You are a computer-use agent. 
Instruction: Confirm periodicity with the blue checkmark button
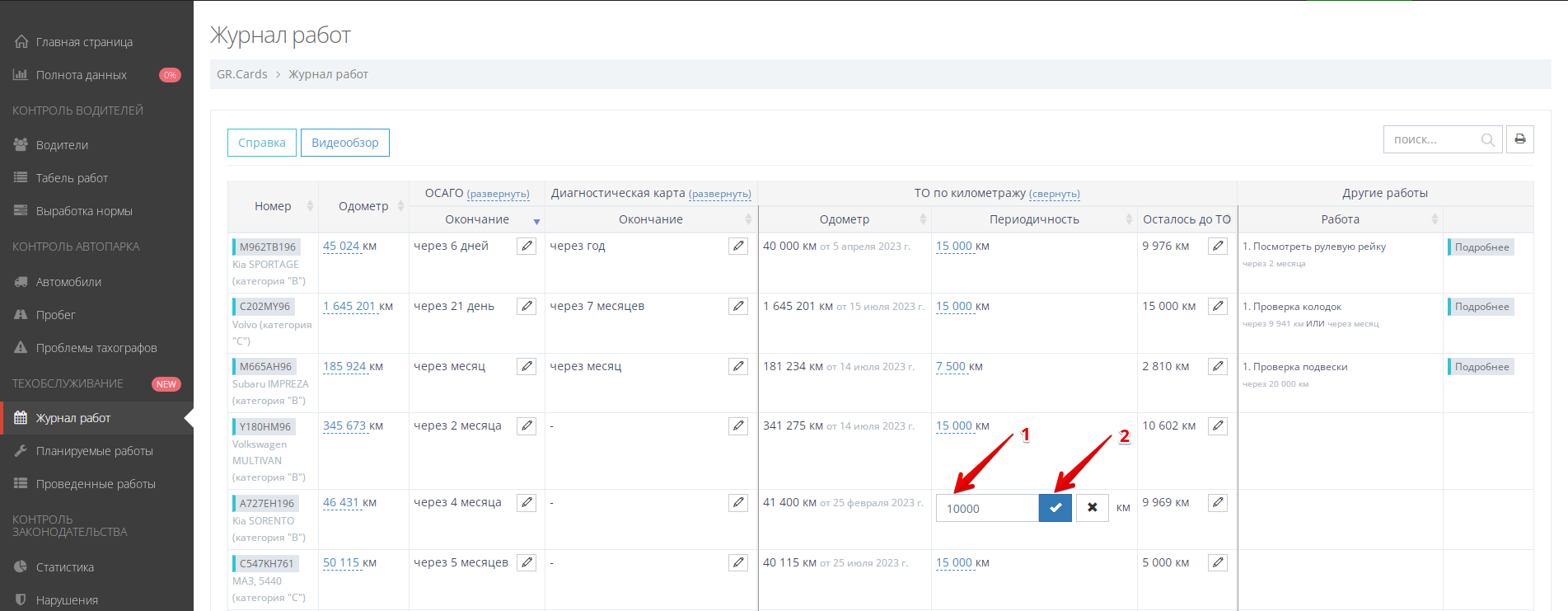(x=1055, y=508)
